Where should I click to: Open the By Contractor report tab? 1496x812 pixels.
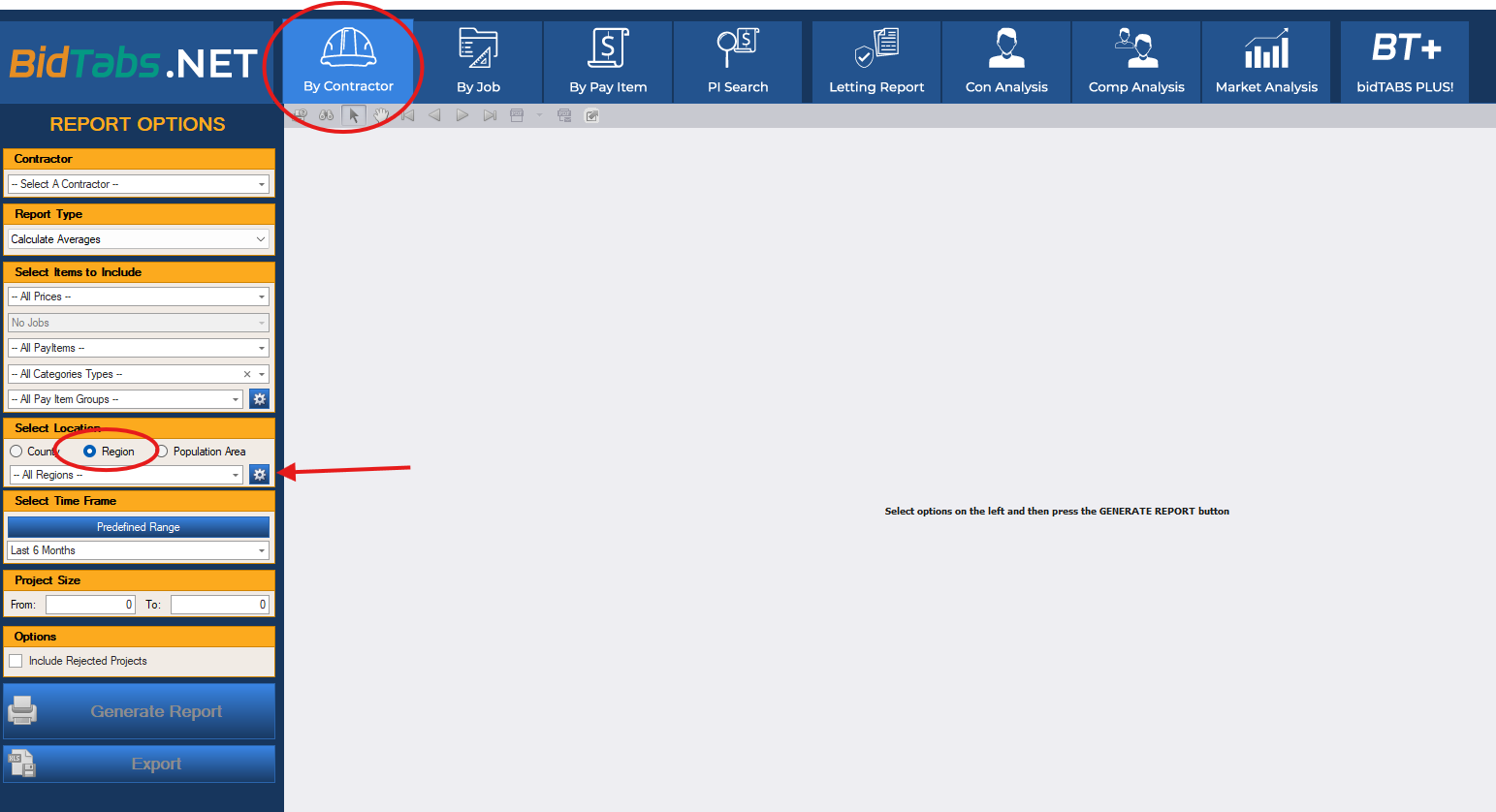click(348, 61)
